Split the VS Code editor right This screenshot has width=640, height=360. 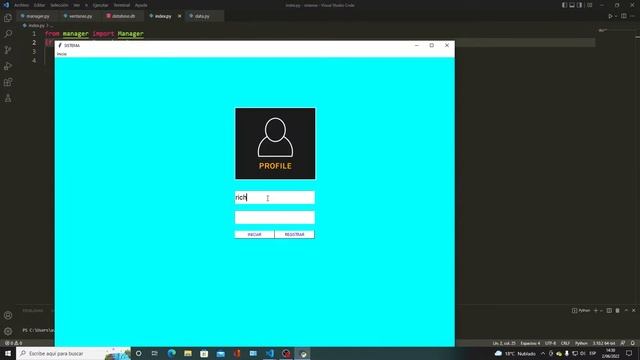pyautogui.click(x=624, y=16)
